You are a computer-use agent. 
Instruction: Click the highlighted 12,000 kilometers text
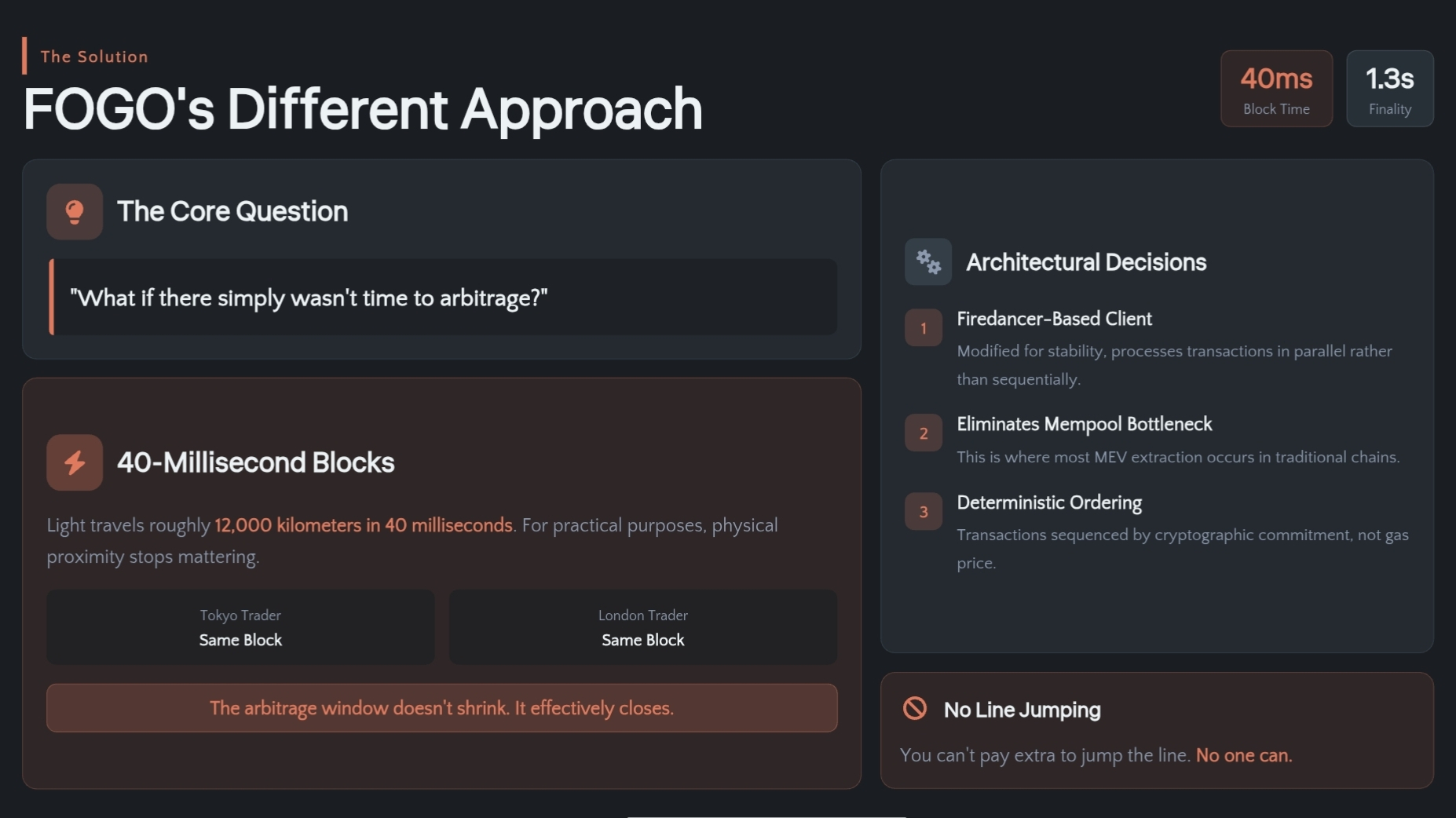coord(363,525)
